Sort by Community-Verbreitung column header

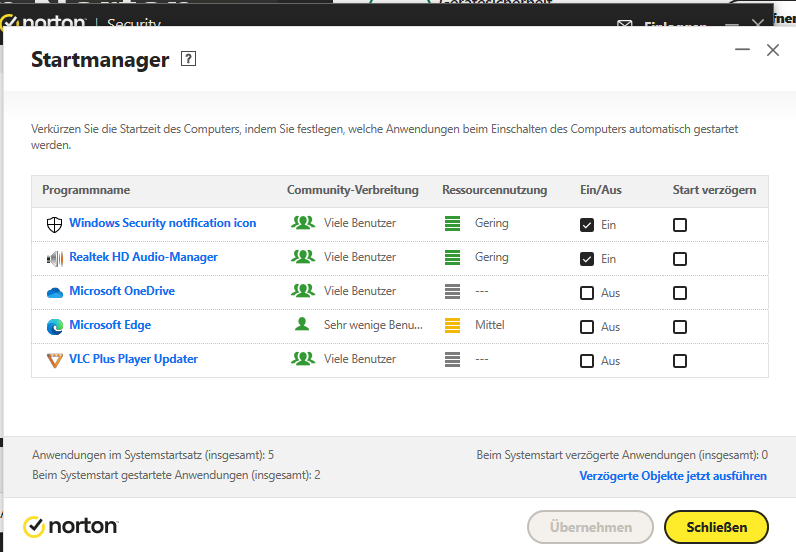(x=353, y=190)
